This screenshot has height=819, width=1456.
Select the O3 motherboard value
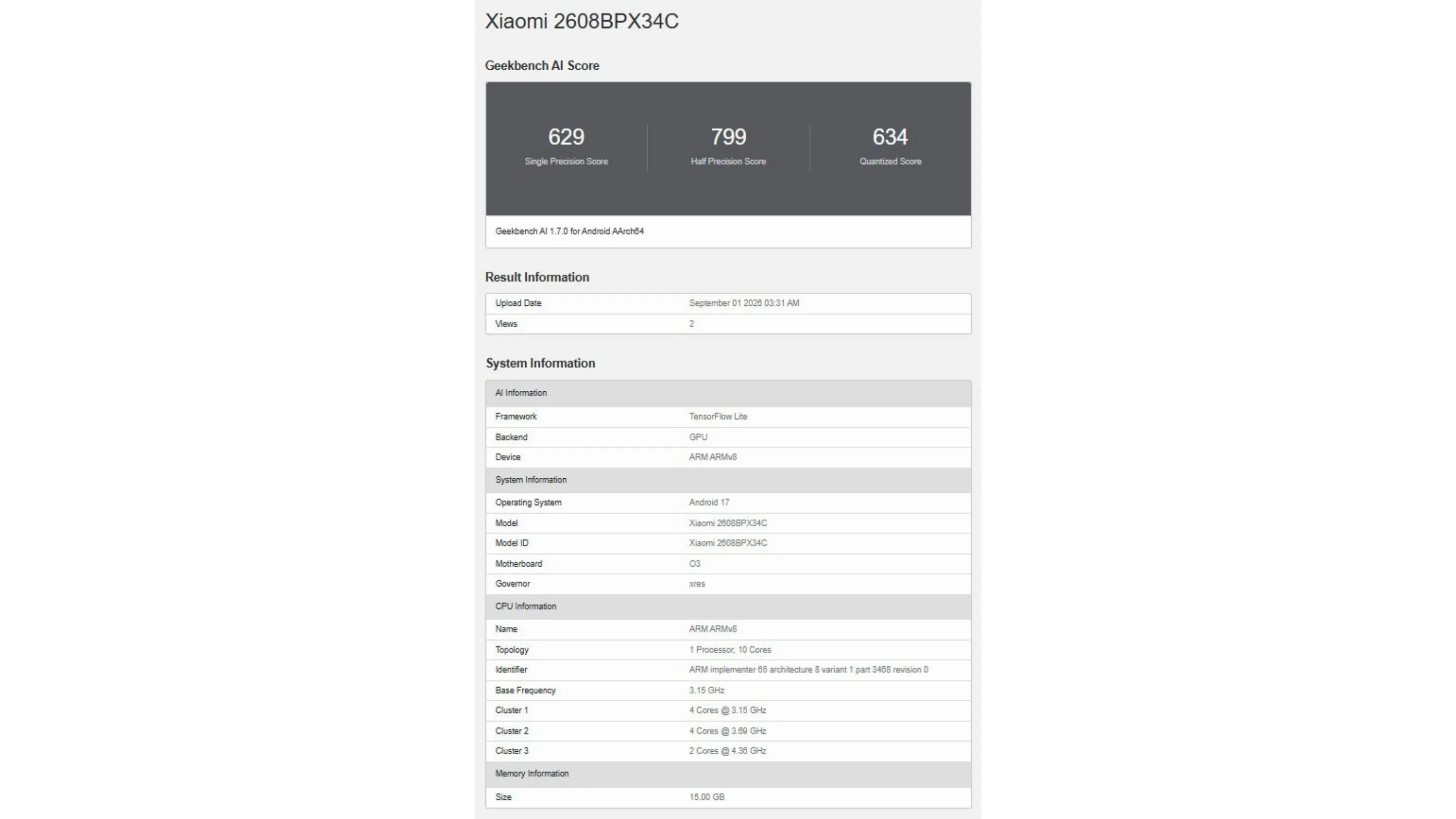click(x=695, y=564)
